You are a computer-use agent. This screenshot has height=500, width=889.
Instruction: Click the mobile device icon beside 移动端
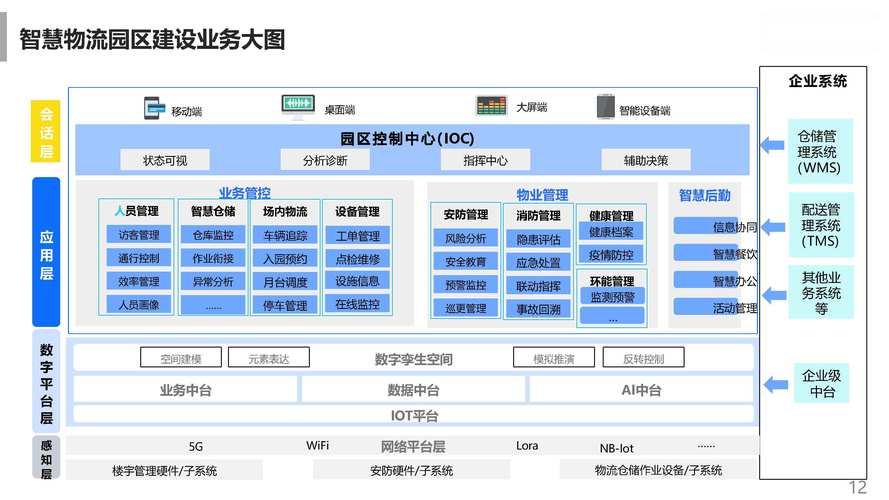tap(154, 108)
